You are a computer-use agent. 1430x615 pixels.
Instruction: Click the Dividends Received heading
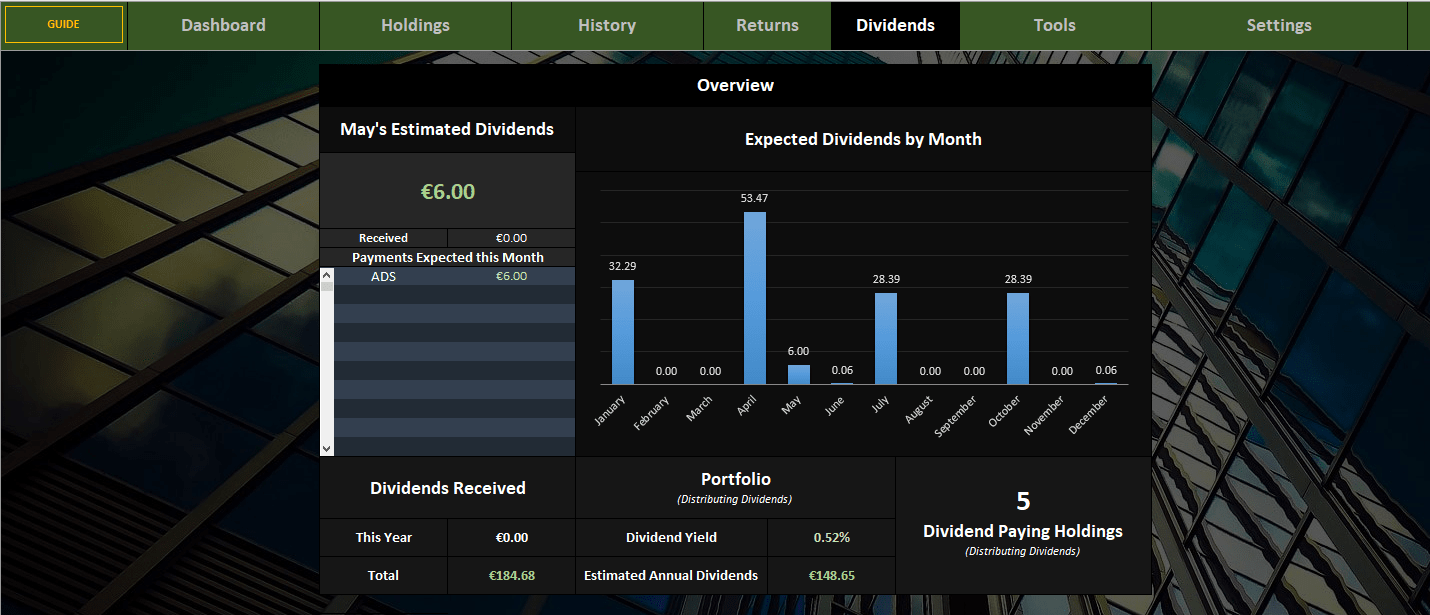(448, 488)
